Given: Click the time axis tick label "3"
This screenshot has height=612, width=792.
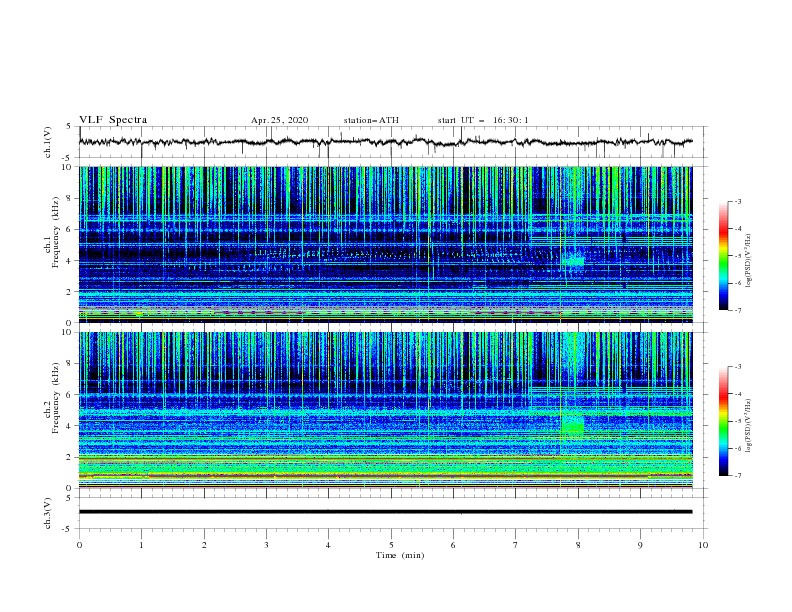Looking at the screenshot, I should pyautogui.click(x=266, y=545).
